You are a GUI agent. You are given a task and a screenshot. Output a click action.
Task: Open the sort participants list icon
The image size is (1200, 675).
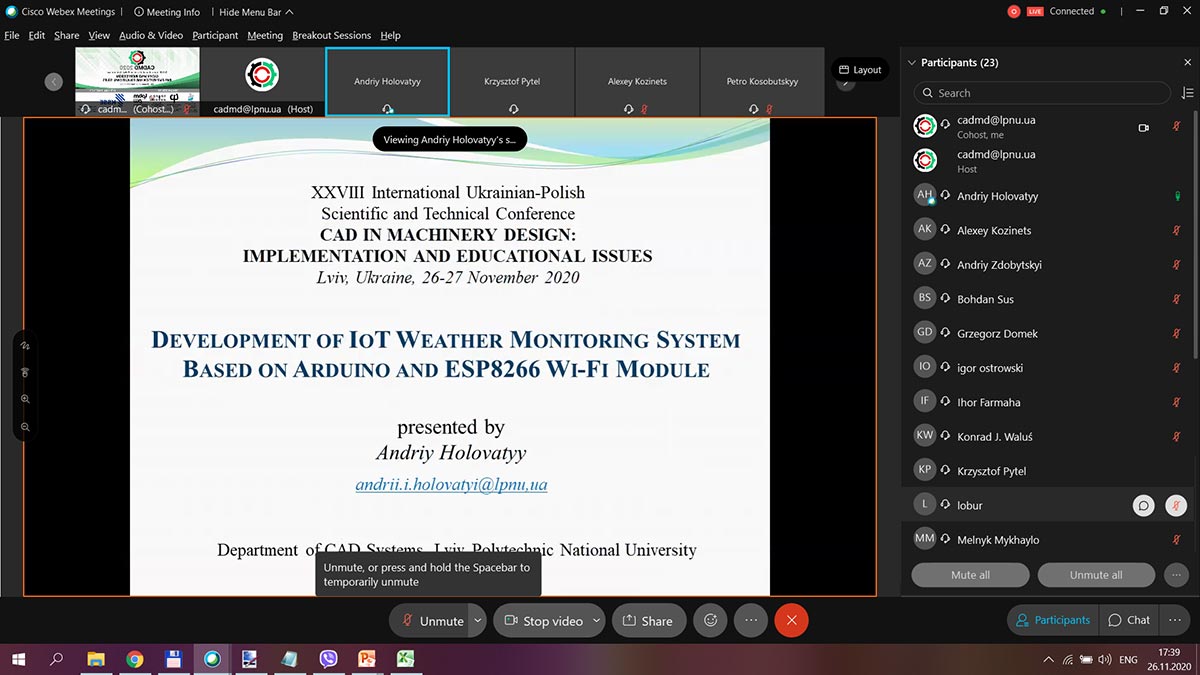[1187, 93]
